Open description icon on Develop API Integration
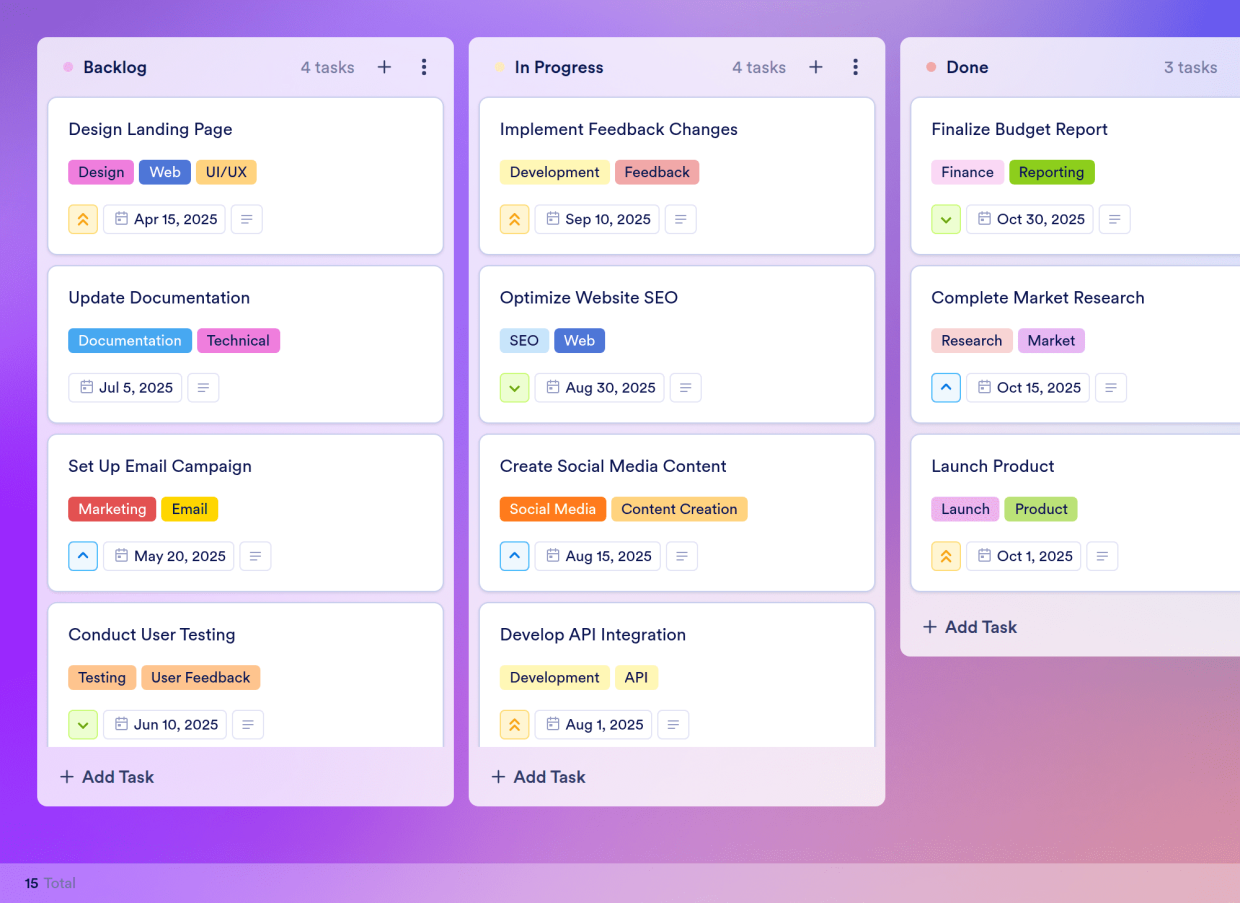Screen dimensions: 1240x903 click(673, 724)
